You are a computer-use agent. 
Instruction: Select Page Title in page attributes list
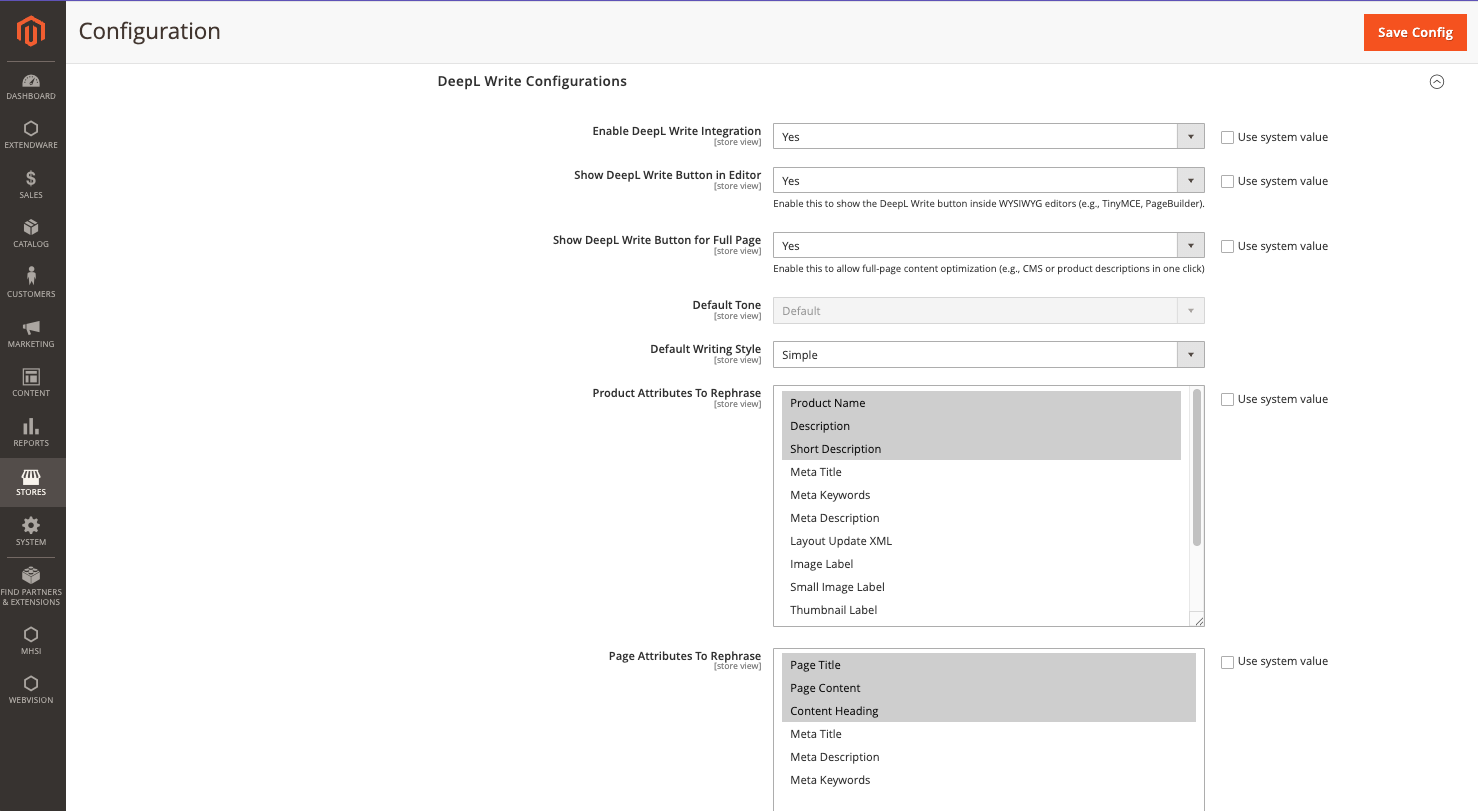(989, 665)
